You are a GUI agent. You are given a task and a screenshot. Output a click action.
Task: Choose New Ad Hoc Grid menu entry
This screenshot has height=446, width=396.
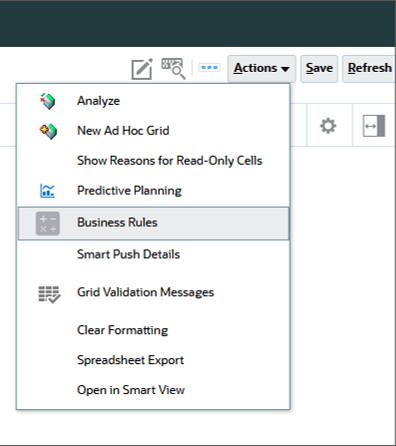point(153,131)
